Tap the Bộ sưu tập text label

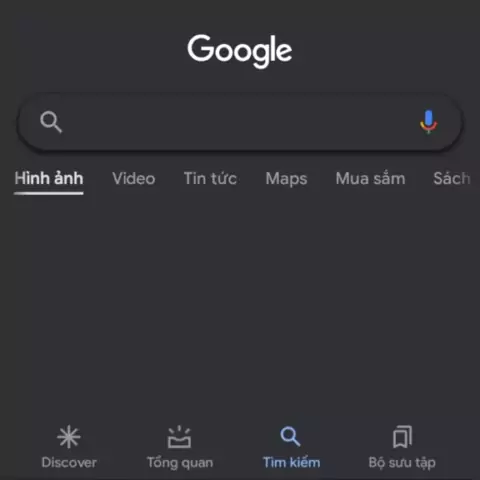click(x=402, y=463)
